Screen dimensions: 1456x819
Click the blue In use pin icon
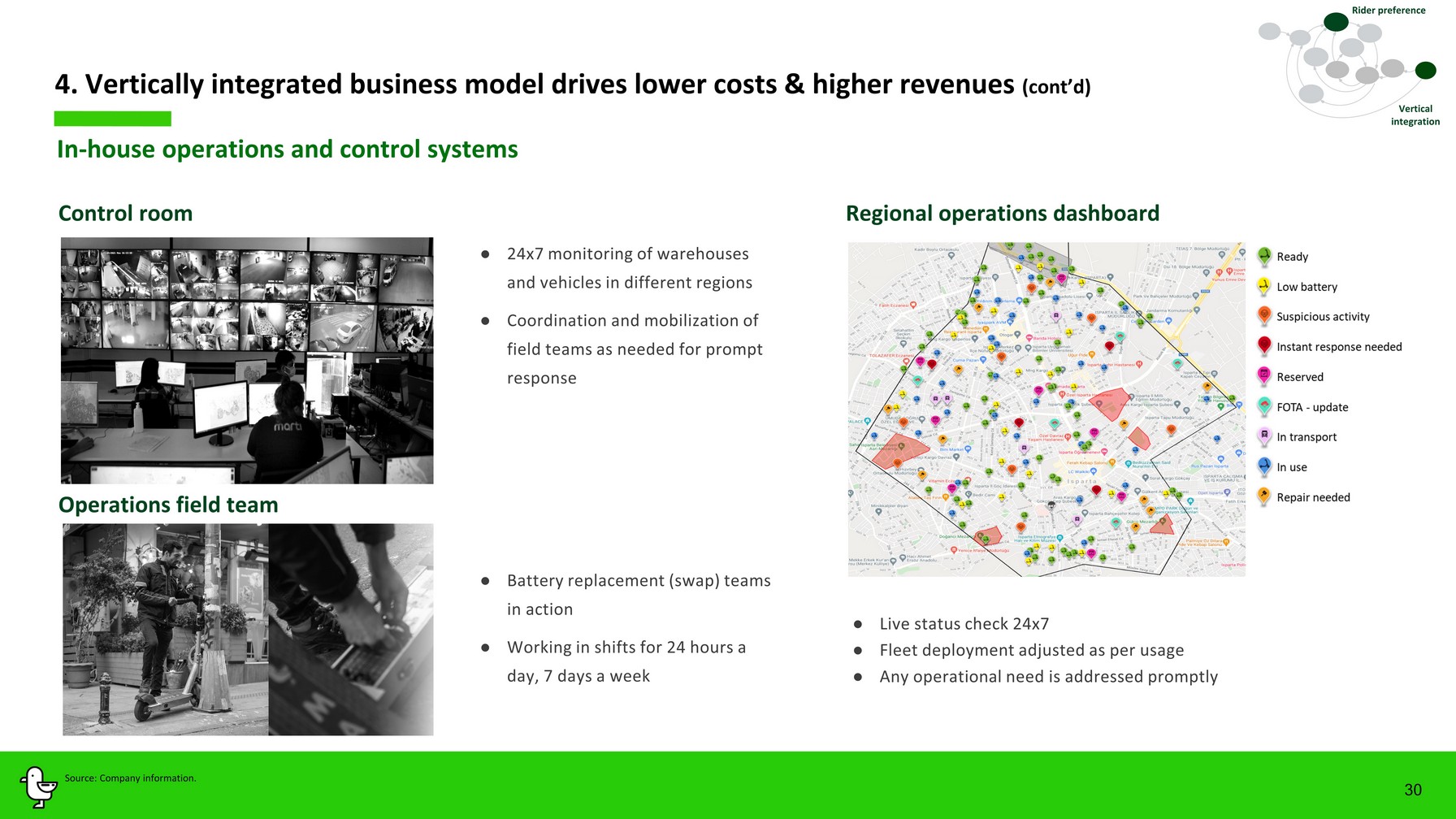pos(1264,466)
